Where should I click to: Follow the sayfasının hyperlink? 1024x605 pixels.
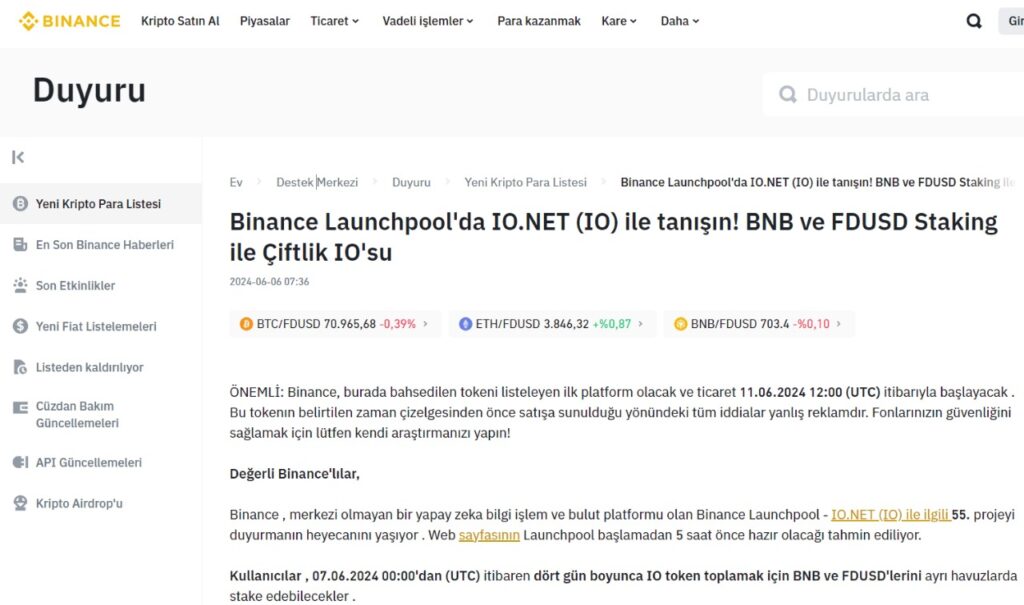(489, 535)
